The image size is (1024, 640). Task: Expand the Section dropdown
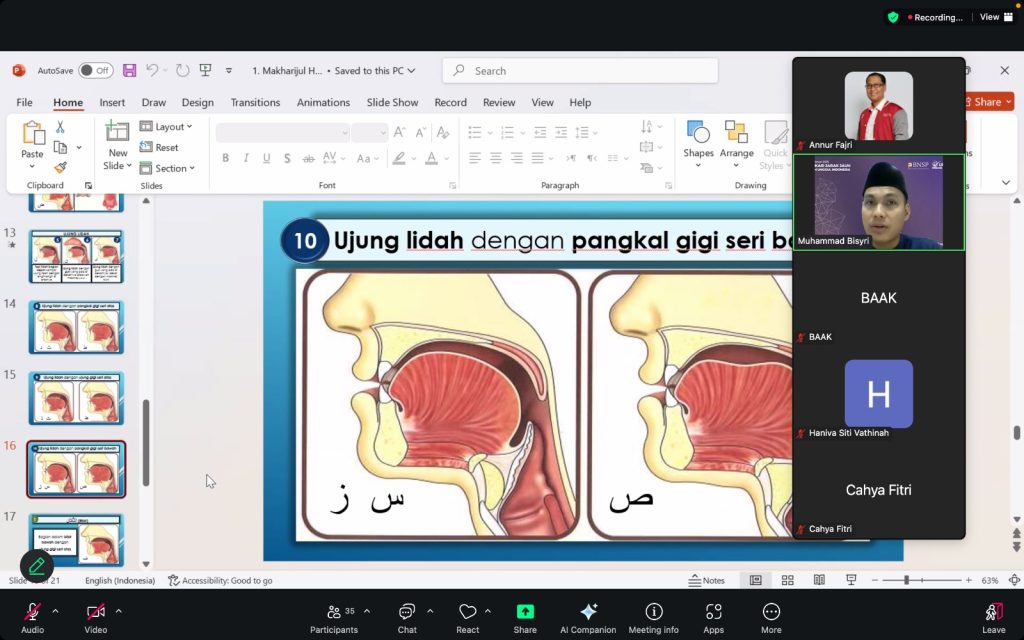pyautogui.click(x=168, y=168)
